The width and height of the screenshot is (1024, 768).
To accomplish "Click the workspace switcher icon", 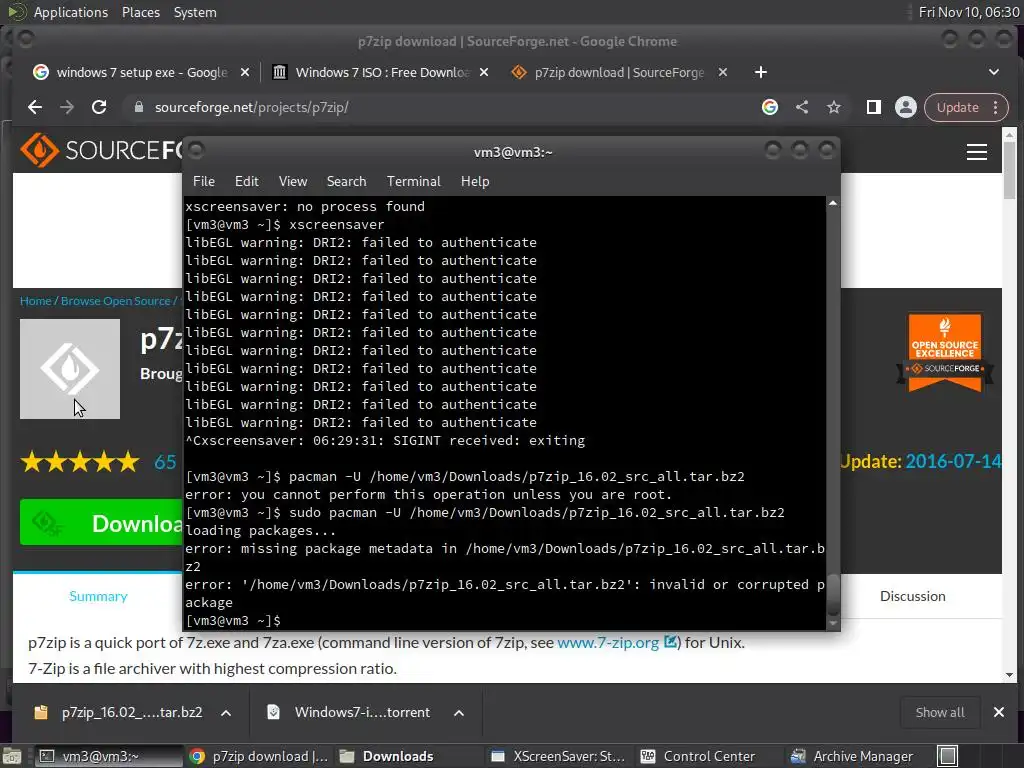I will pyautogui.click(x=948, y=756).
